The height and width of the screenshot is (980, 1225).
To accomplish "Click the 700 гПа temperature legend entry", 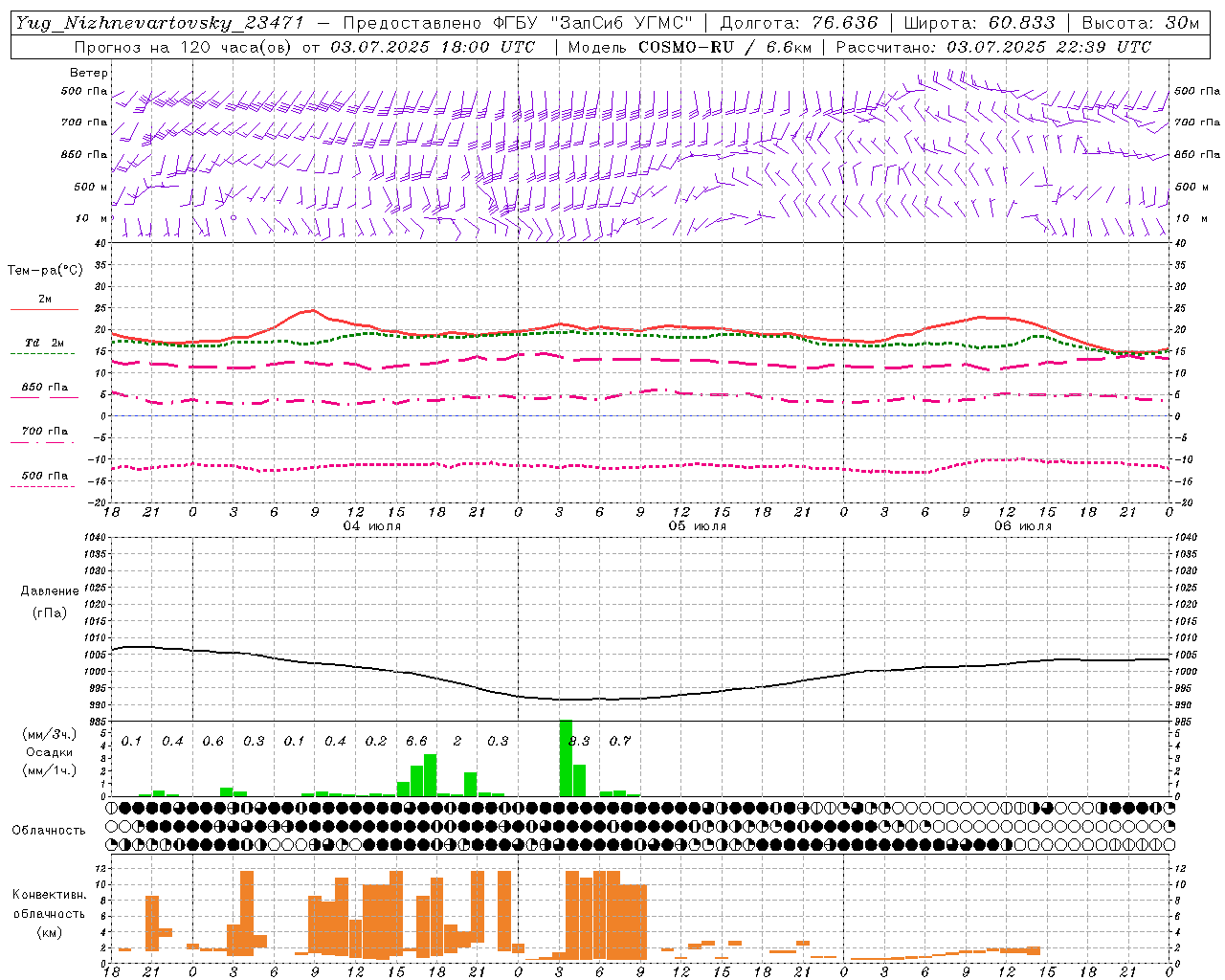I will (45, 431).
